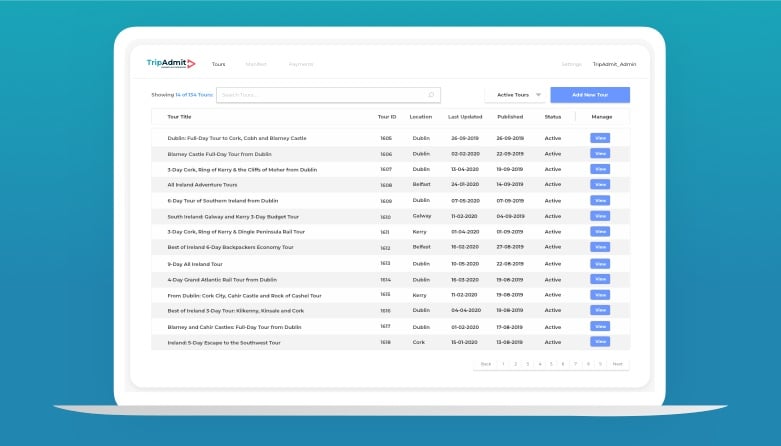The image size is (781, 446).
Task: Go to page 1
Action: (503, 364)
